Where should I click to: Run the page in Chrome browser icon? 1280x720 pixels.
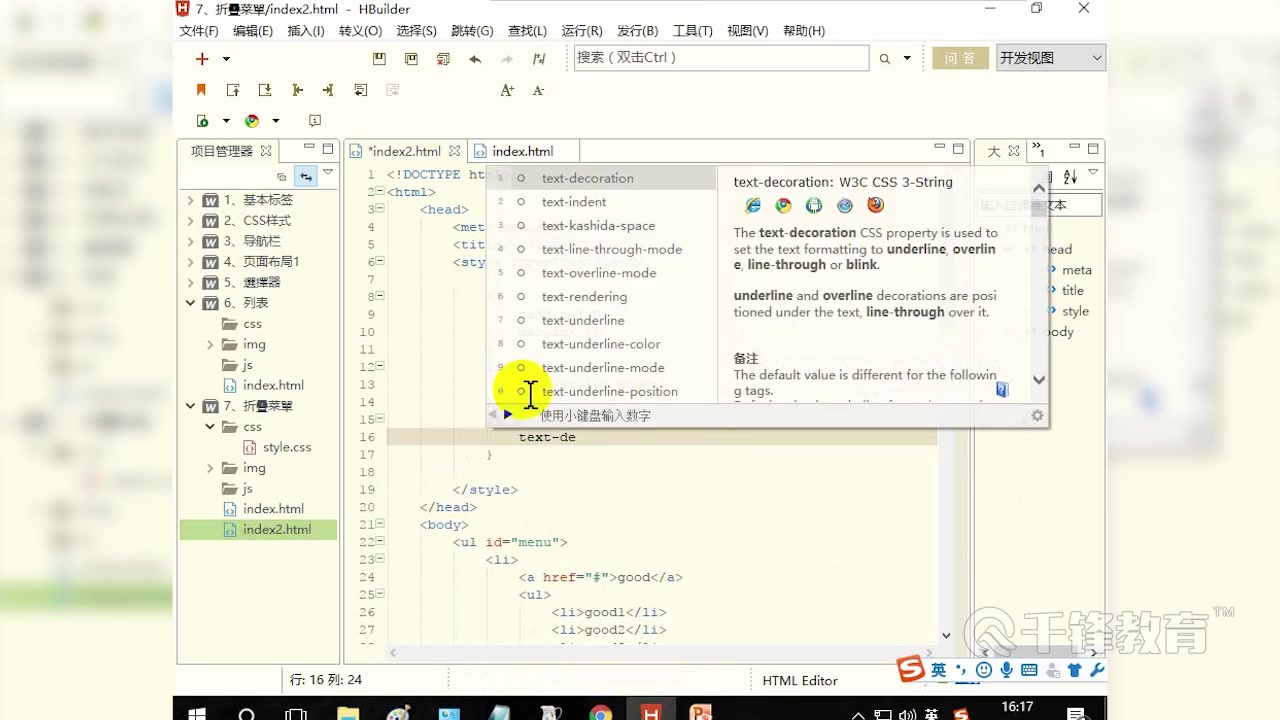coord(251,120)
